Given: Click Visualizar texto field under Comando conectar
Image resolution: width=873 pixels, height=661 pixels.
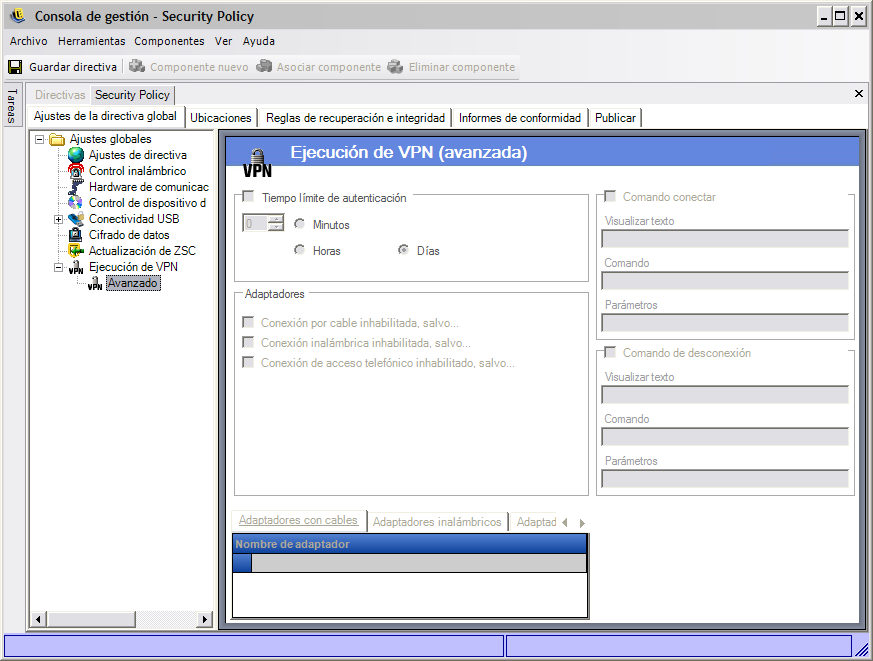Looking at the screenshot, I should click(725, 238).
